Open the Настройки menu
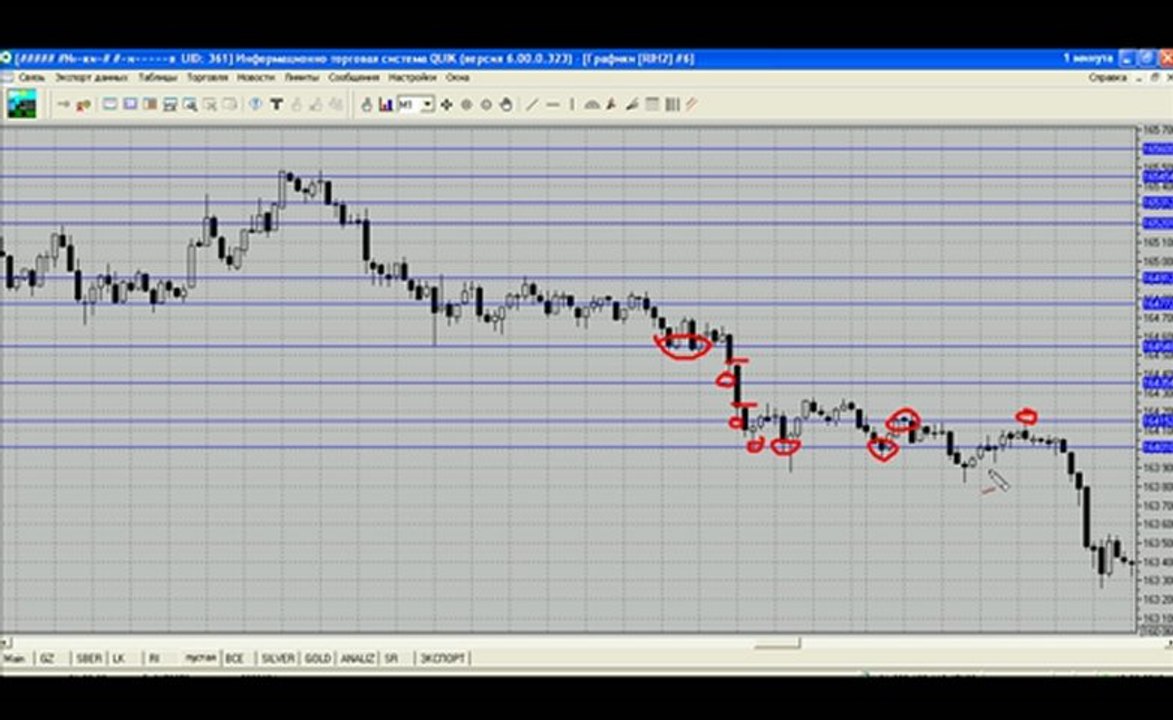 point(412,78)
